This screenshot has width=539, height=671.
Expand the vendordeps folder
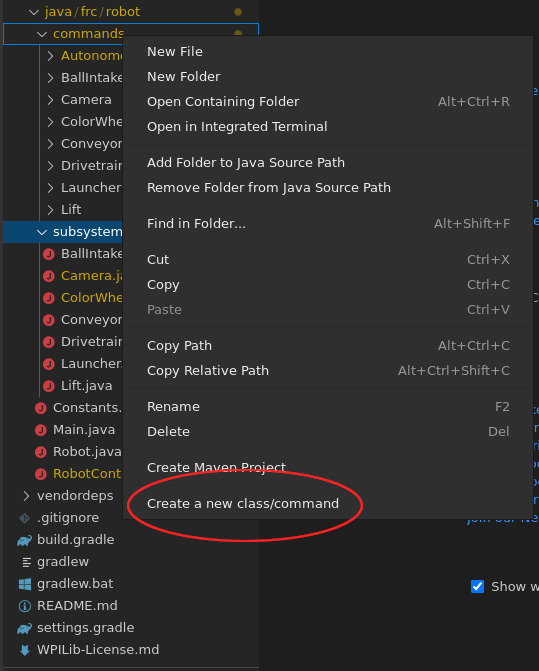pos(27,496)
